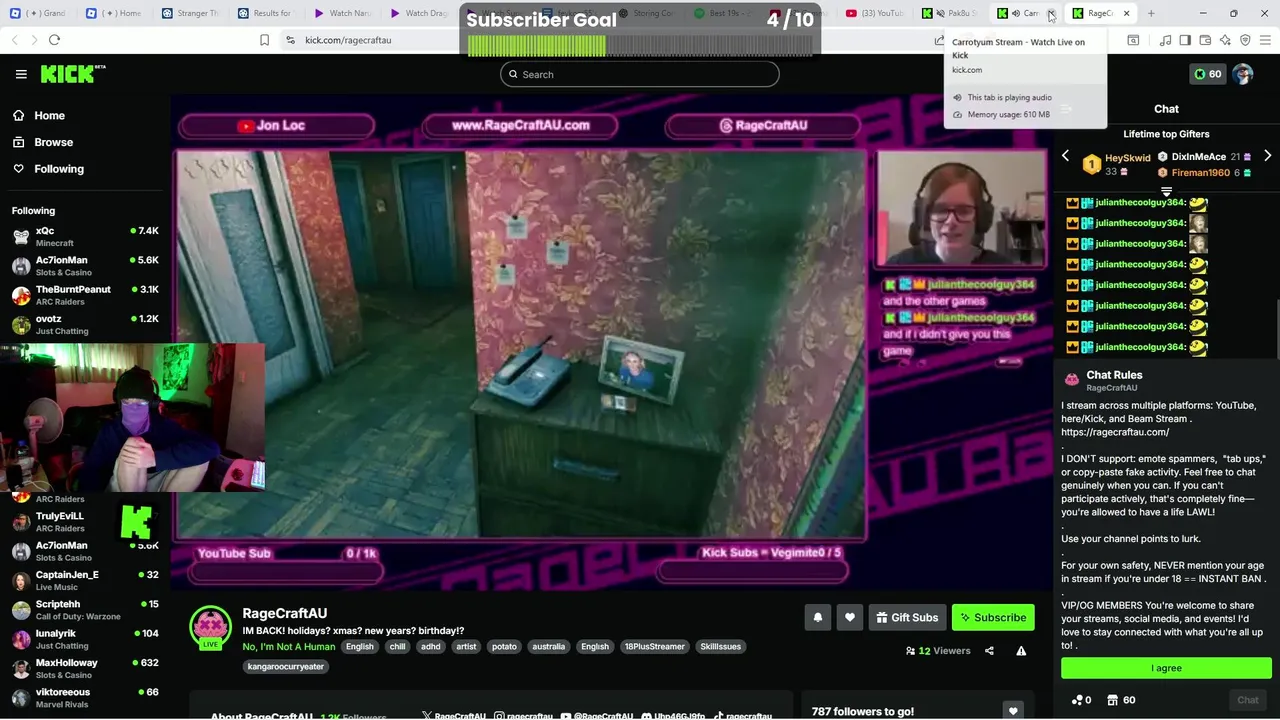Click the RageCraftAU live avatar
The width and height of the screenshot is (1280, 720).
(x=210, y=627)
